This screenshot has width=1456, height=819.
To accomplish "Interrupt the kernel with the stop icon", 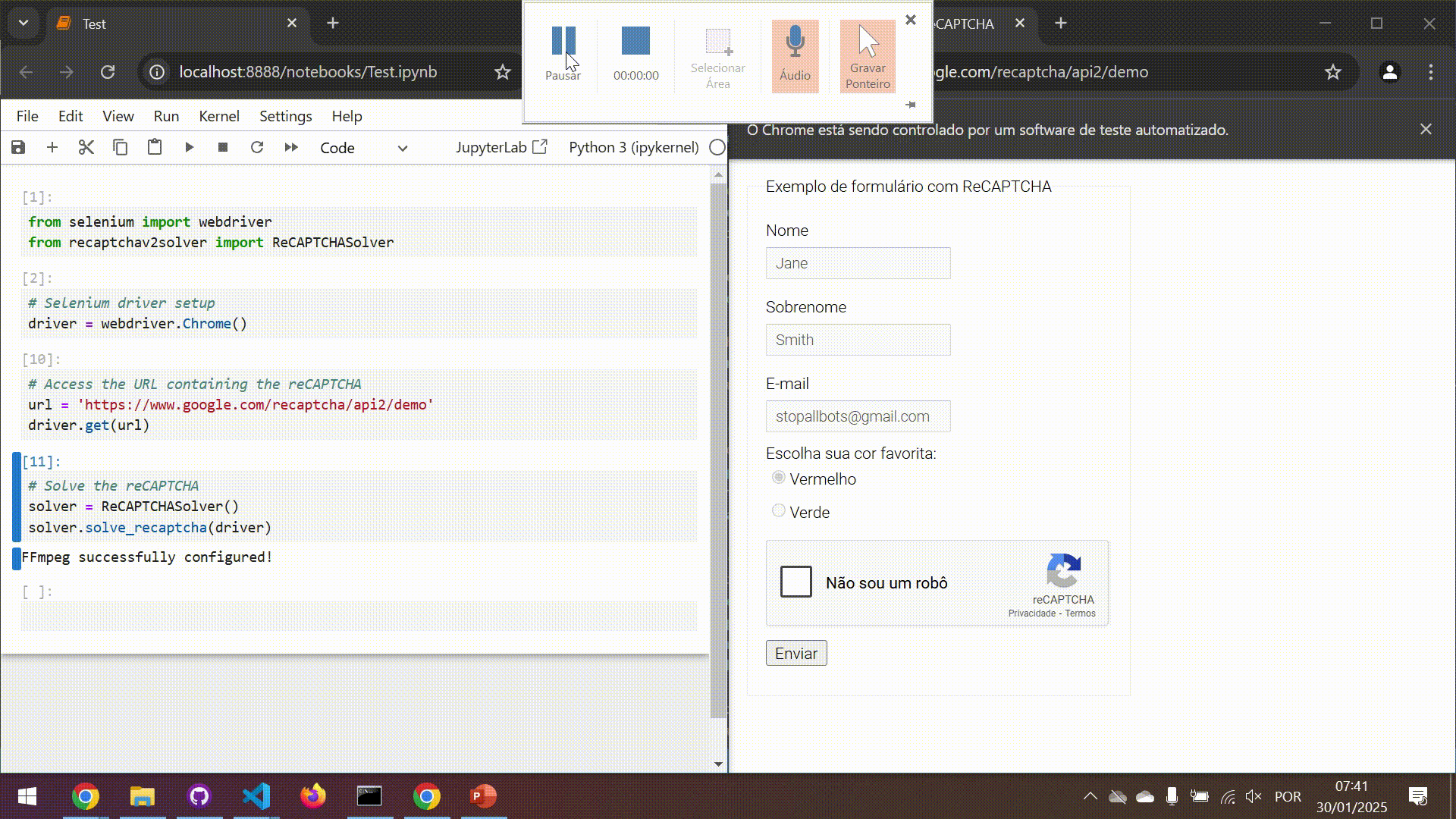I will [x=223, y=147].
